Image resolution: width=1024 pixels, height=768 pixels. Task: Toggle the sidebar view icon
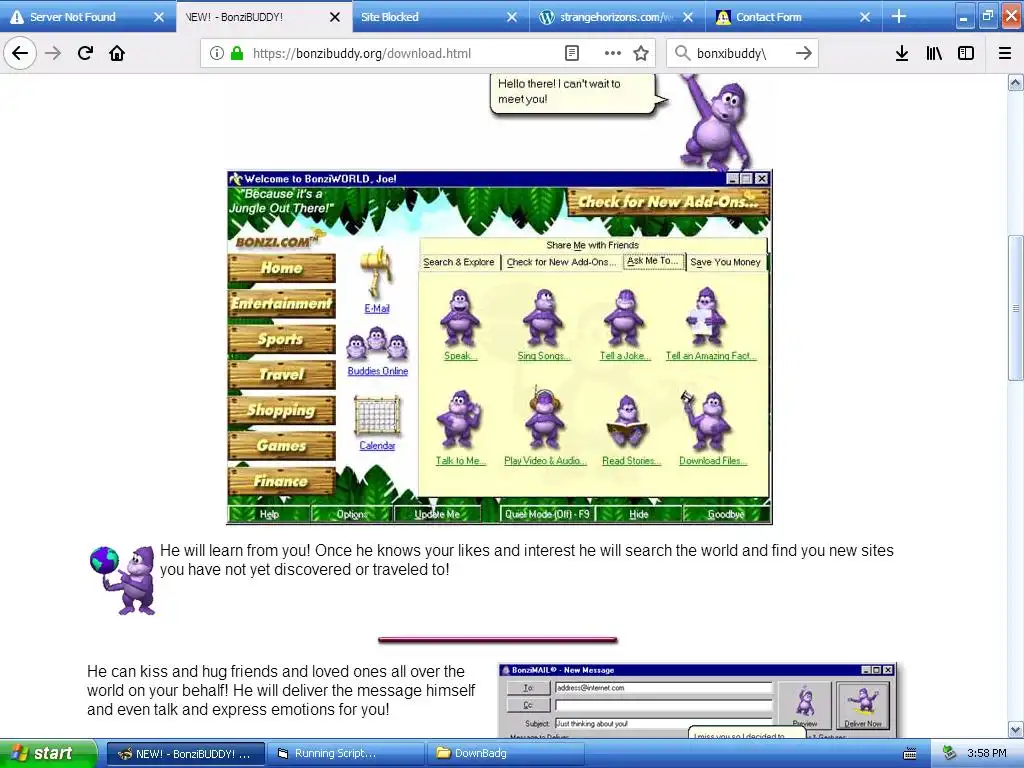tap(966, 53)
